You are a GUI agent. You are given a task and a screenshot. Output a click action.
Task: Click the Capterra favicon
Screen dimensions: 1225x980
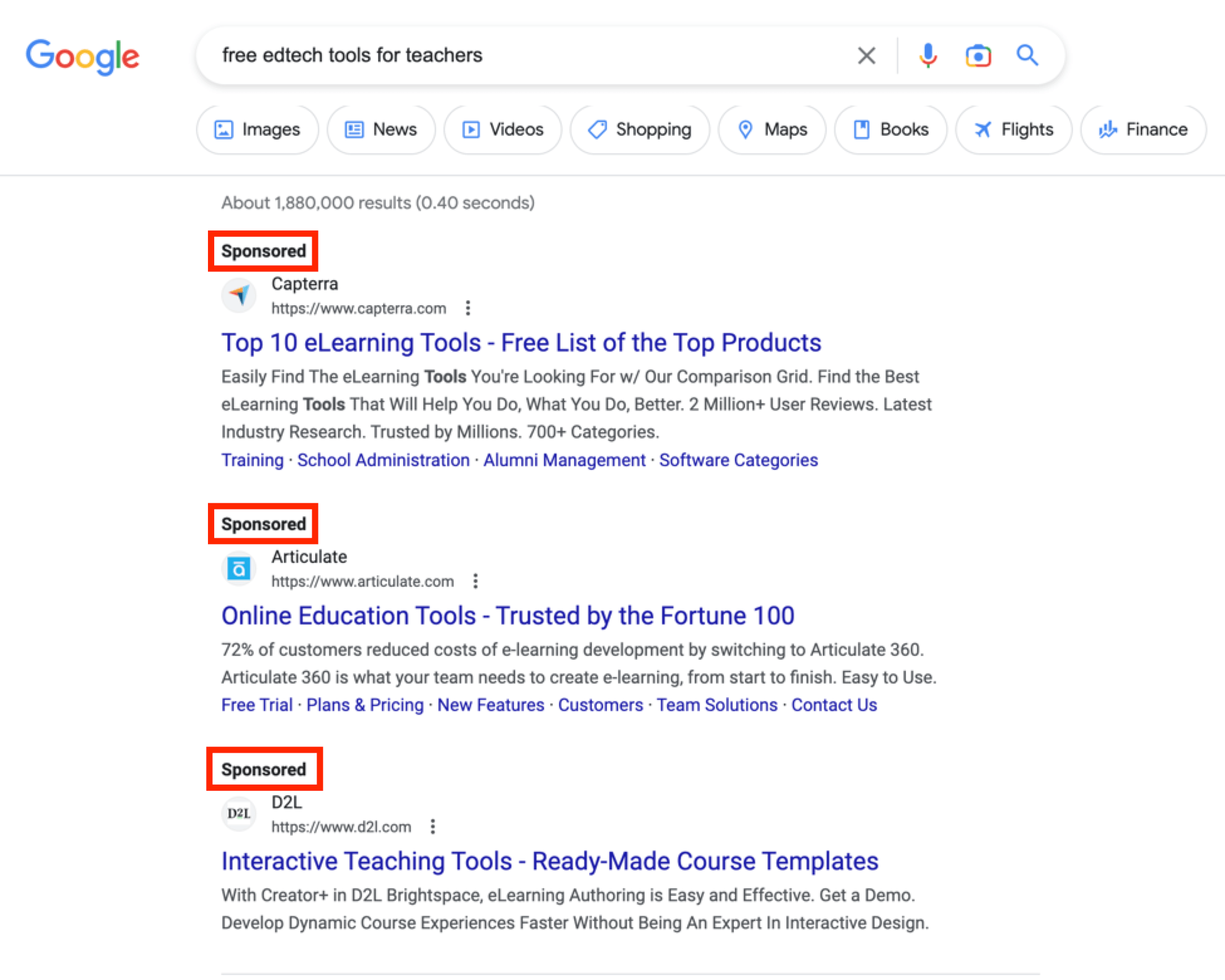pyautogui.click(x=239, y=295)
